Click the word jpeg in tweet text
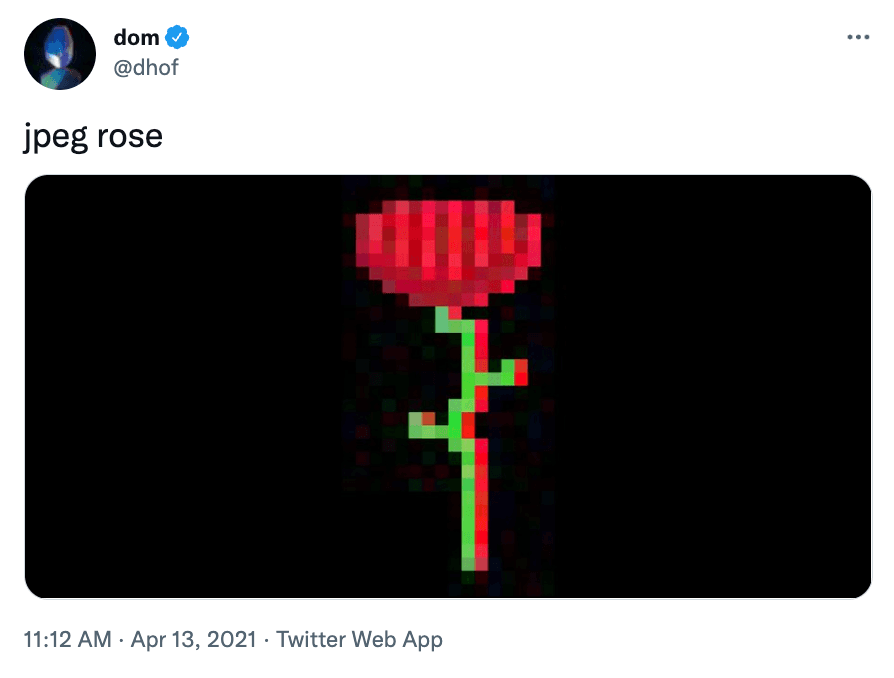Screen dimensions: 894x678 (56, 138)
